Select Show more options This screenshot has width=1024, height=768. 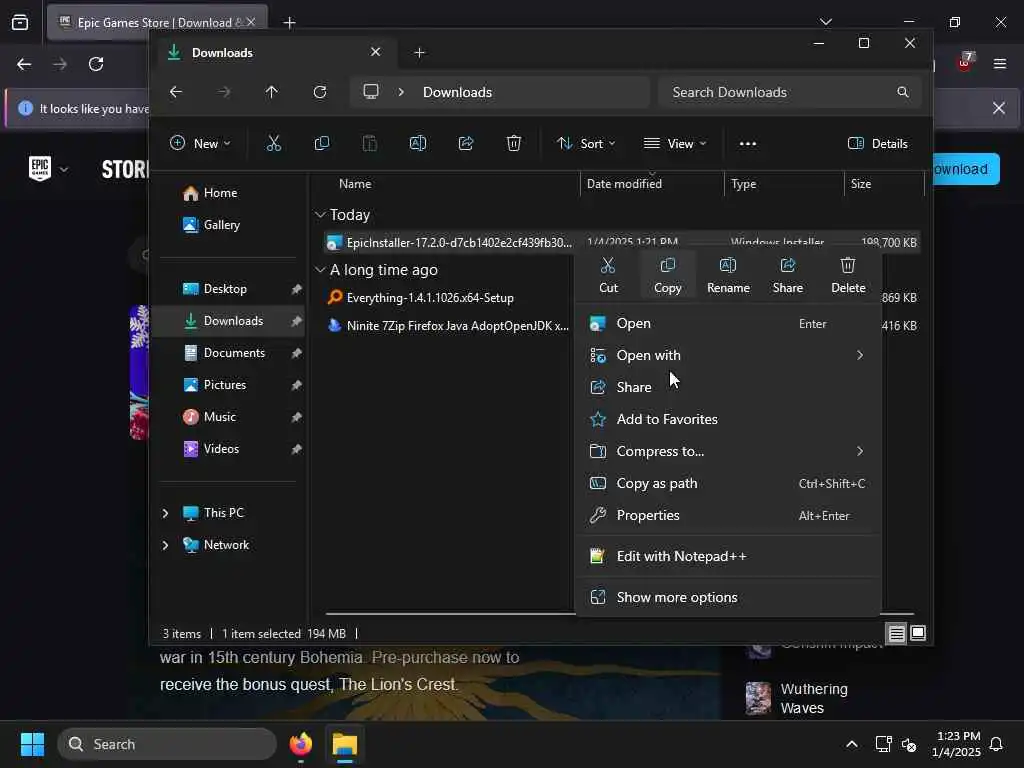point(728,598)
